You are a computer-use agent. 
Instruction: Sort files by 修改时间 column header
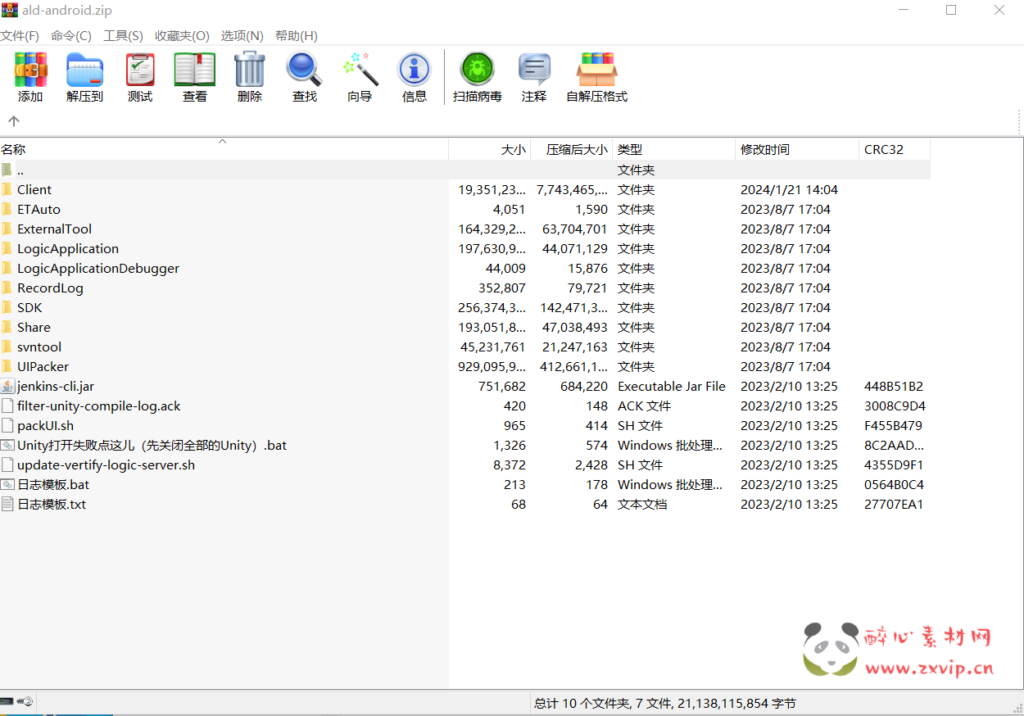[x=765, y=150]
